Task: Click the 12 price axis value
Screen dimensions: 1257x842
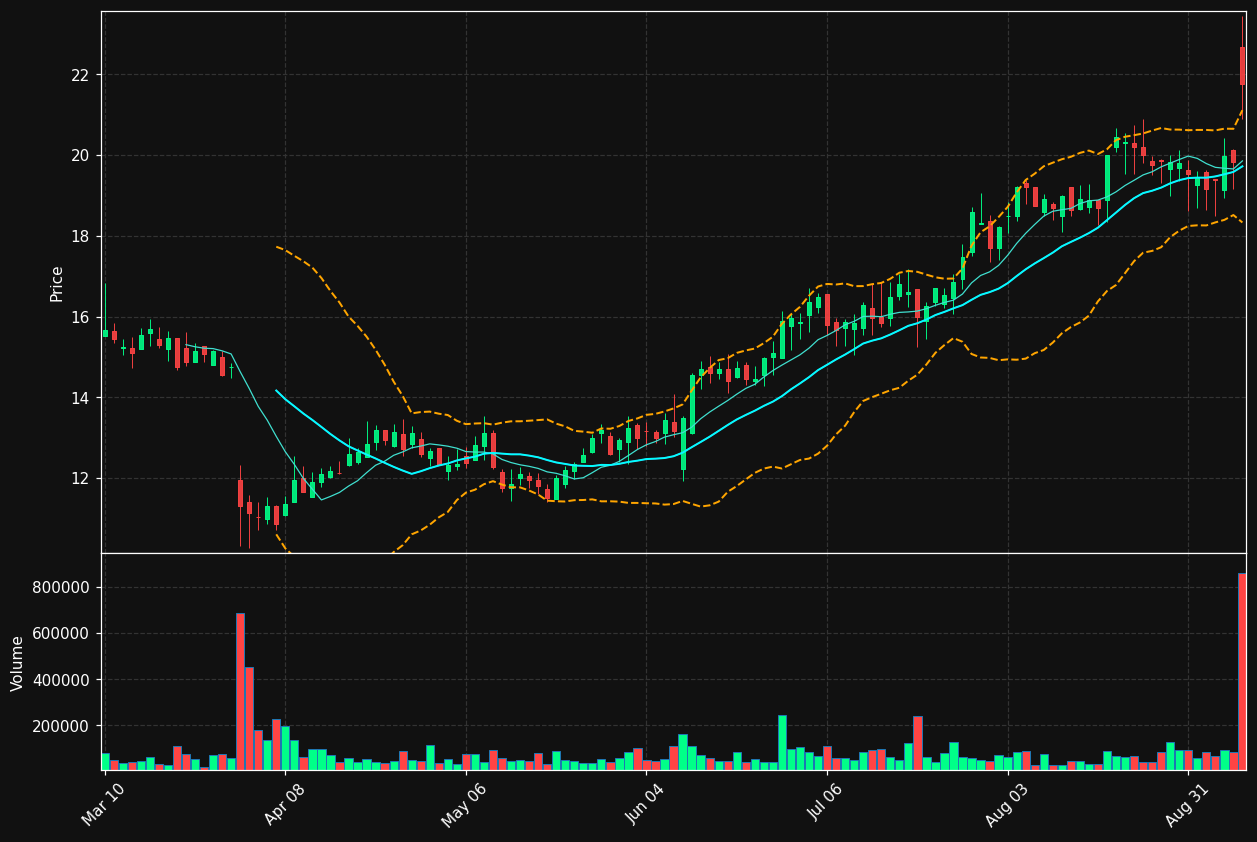Action: 80,479
